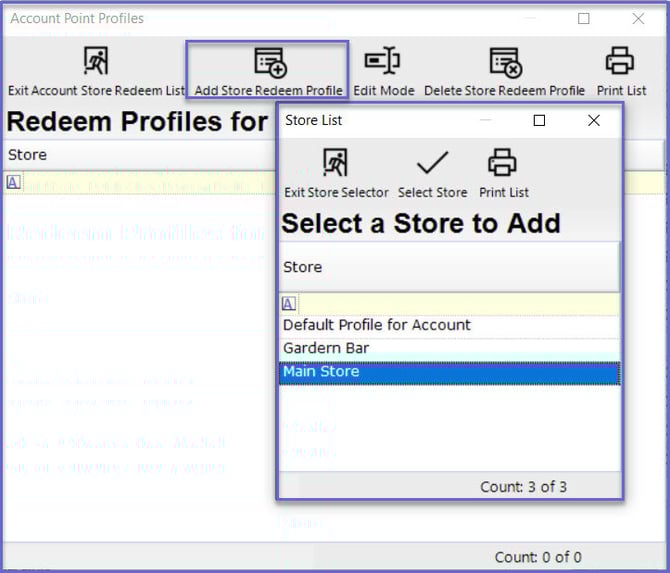Screen dimensions: 670x573
Task: Click the filter row field in Store List
Action: [458, 303]
